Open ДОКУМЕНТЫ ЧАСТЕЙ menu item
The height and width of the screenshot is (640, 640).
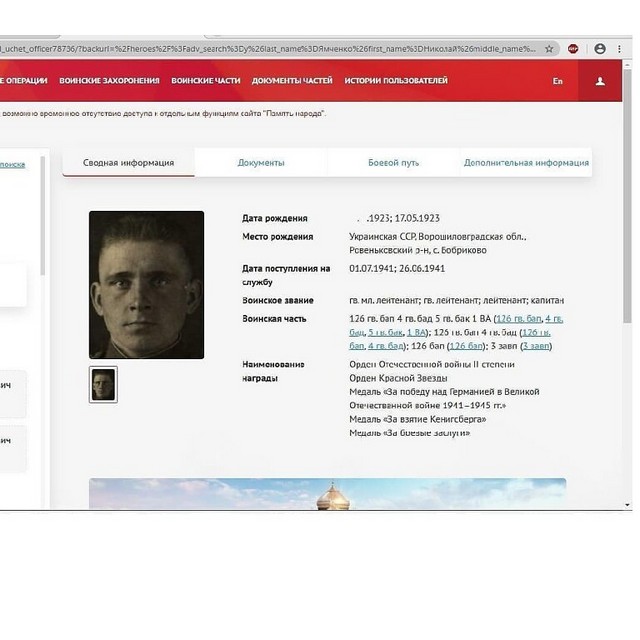292,81
